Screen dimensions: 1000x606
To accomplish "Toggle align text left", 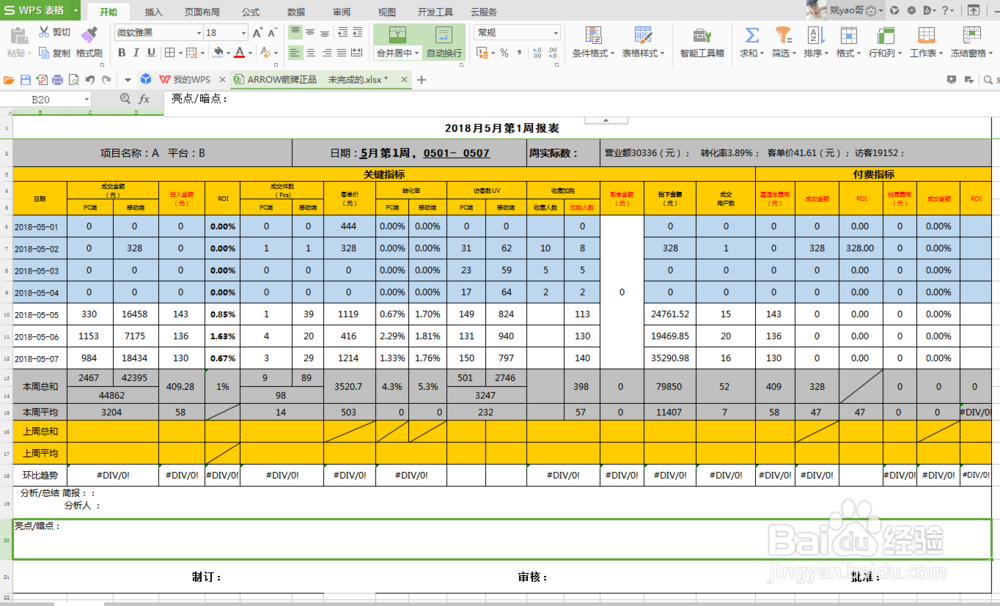I will 295,53.
